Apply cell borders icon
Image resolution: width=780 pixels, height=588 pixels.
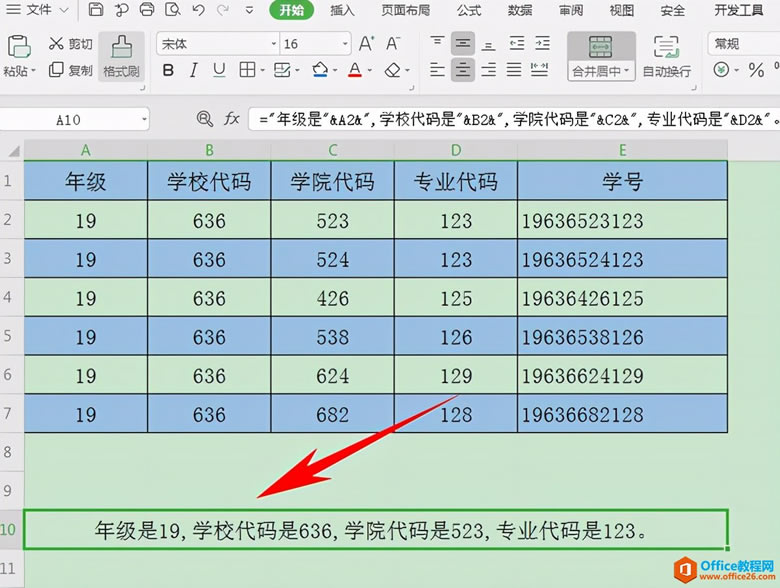coord(247,70)
